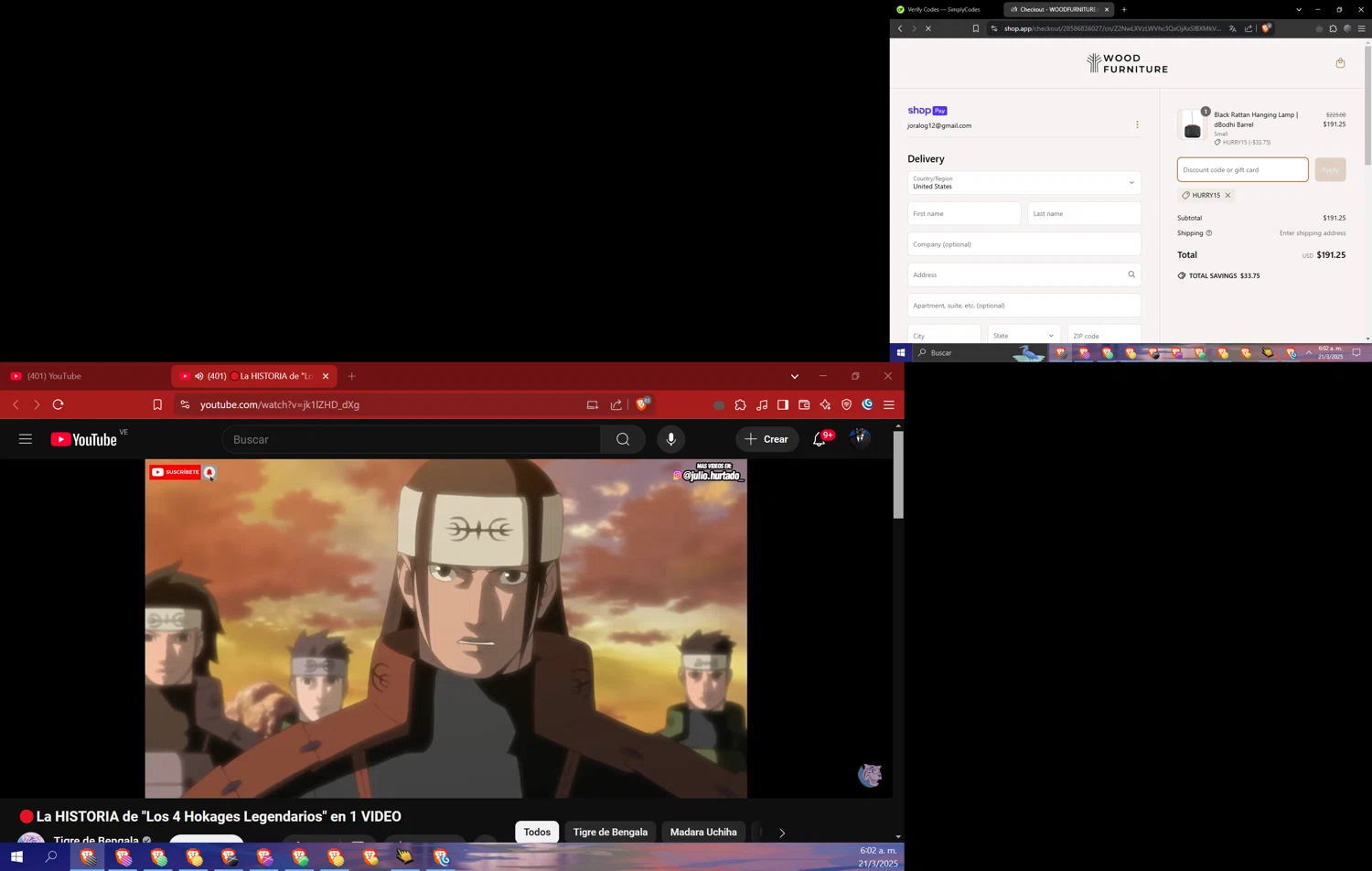Open Brave VPN shield icon in YouTube window
1372x871 pixels.
coord(846,404)
